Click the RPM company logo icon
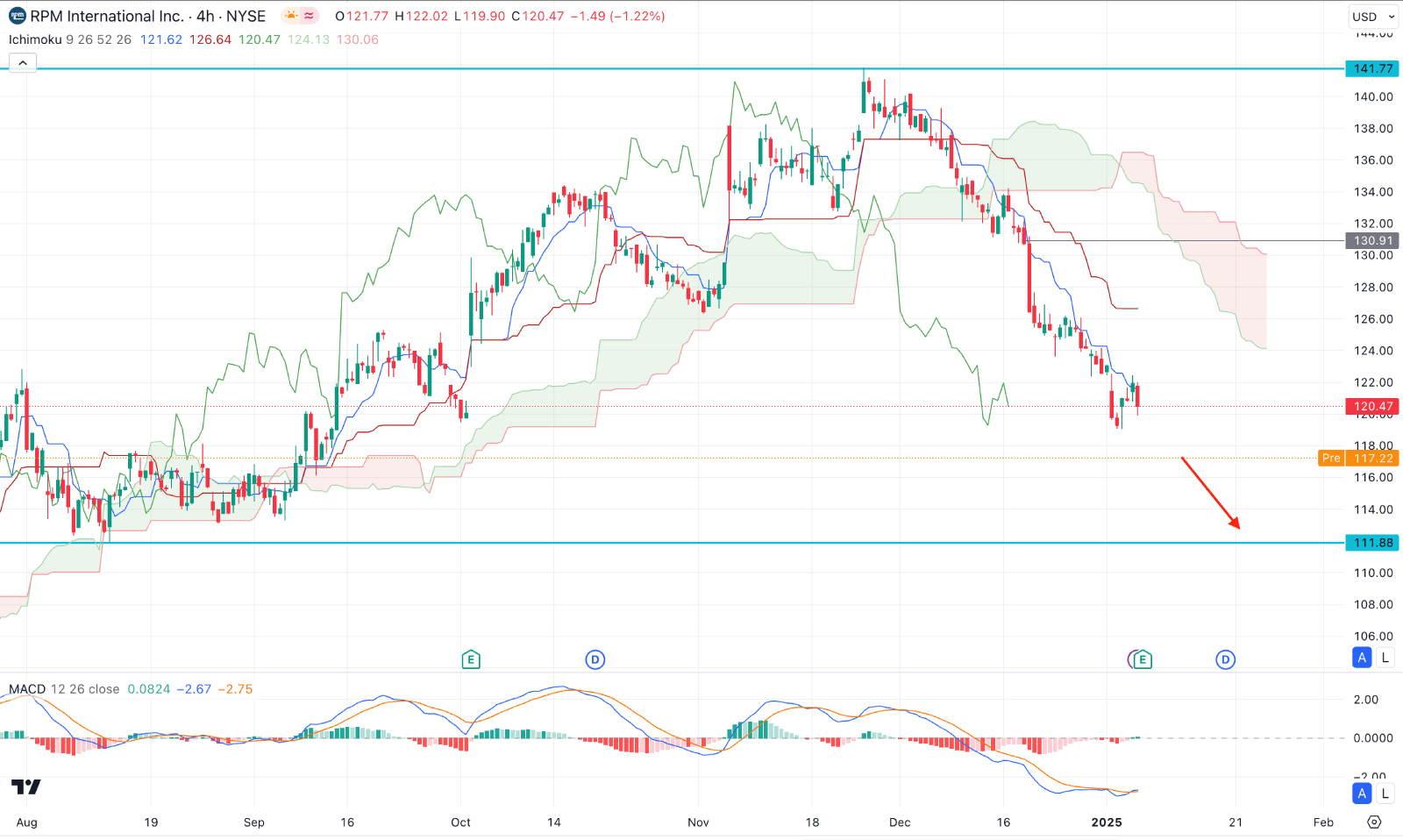The image size is (1403, 840). [x=17, y=16]
